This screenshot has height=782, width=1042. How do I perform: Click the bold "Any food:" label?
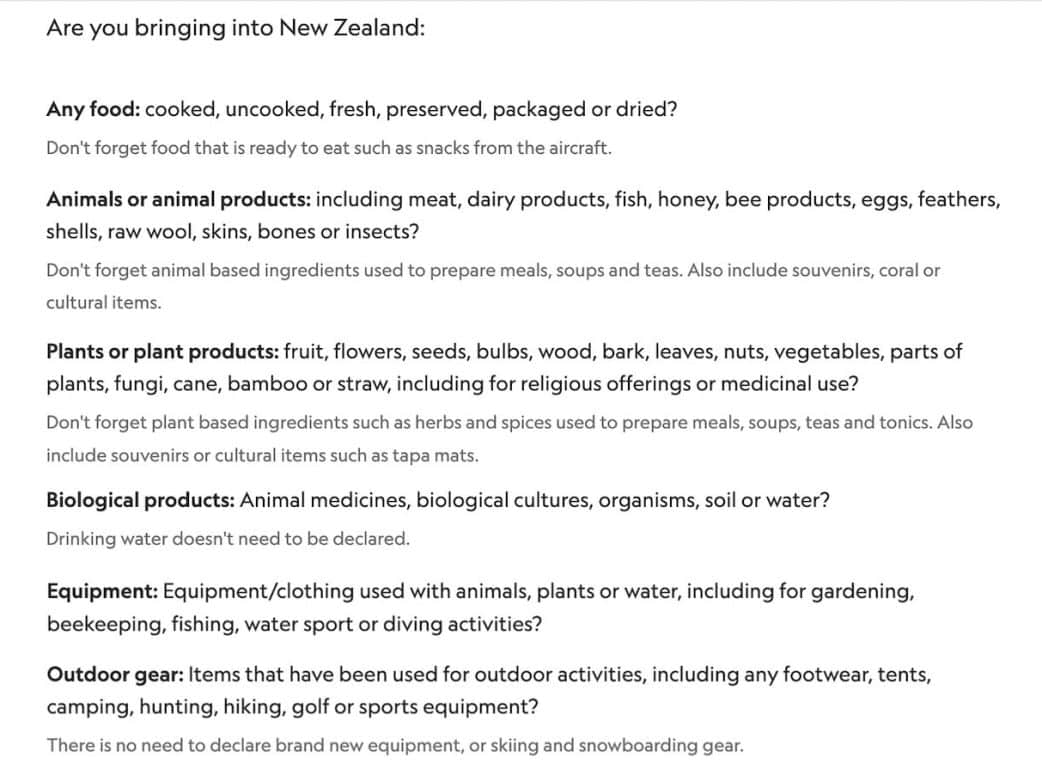(93, 110)
